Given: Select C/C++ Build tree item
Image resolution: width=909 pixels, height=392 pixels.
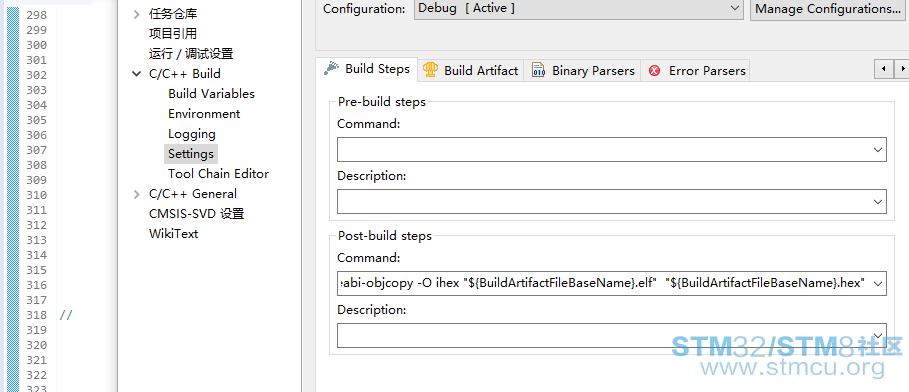Looking at the screenshot, I should [184, 74].
